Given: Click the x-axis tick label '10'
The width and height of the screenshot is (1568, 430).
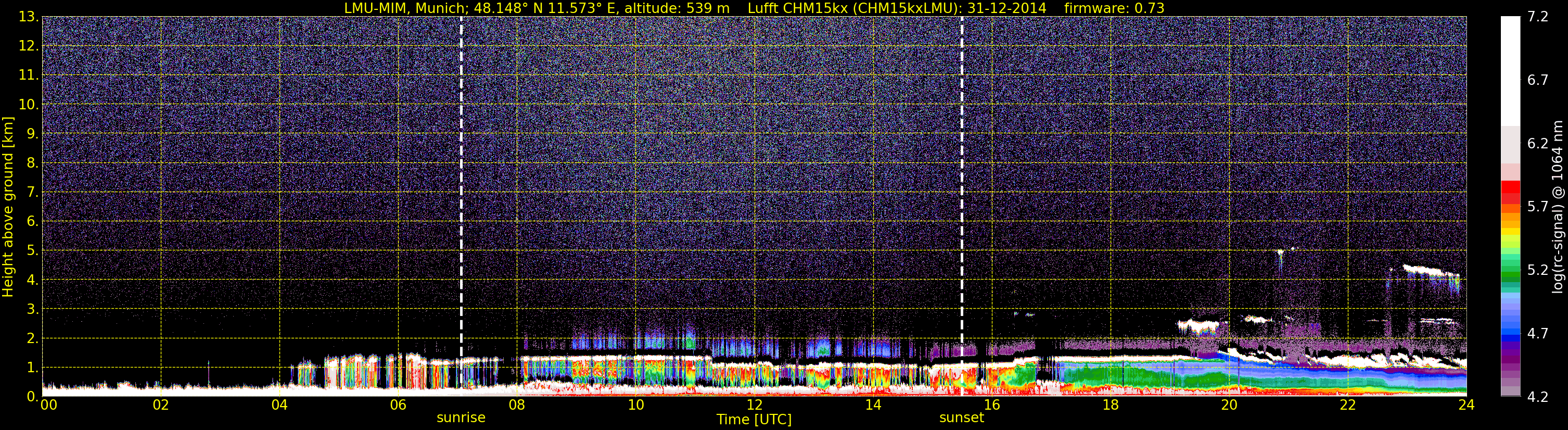Looking at the screenshot, I should (x=635, y=405).
